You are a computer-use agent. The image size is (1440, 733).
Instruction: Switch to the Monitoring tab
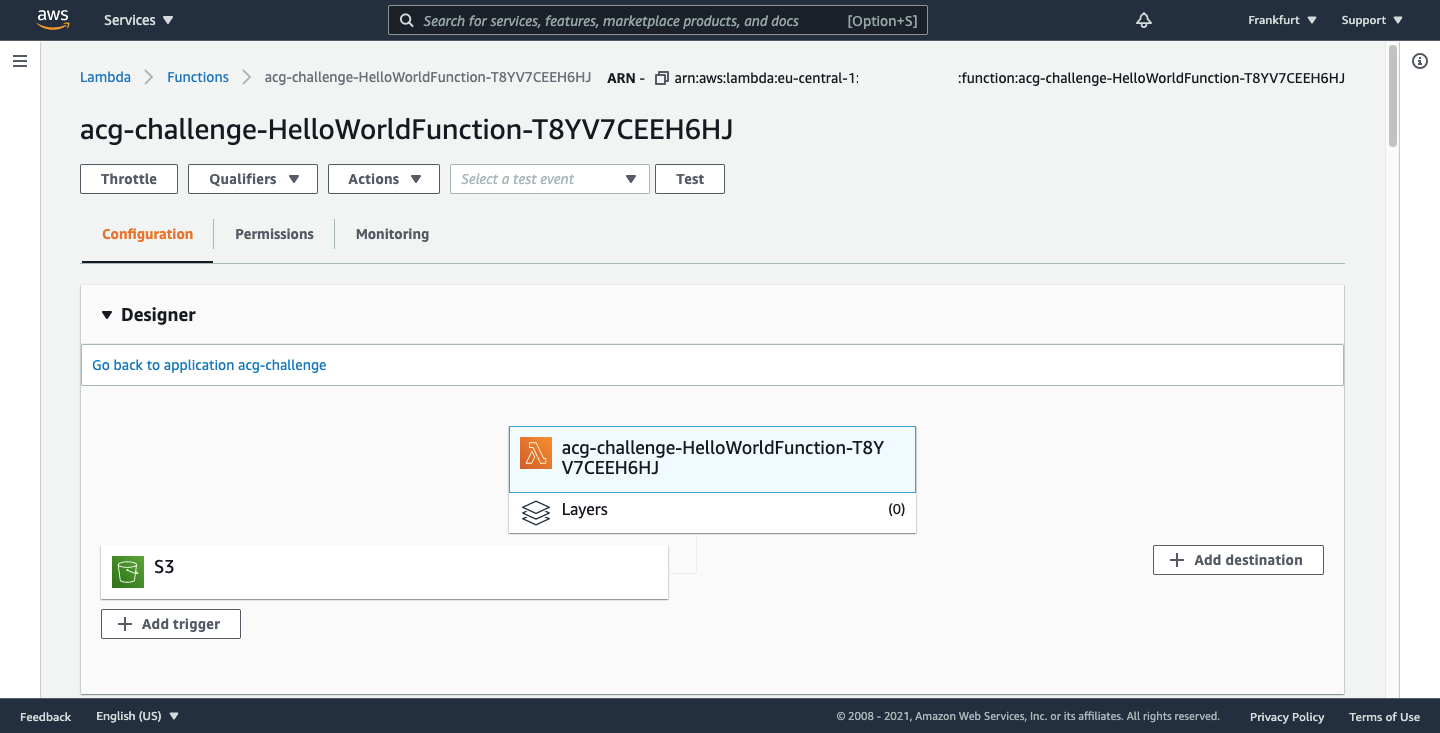pos(392,234)
